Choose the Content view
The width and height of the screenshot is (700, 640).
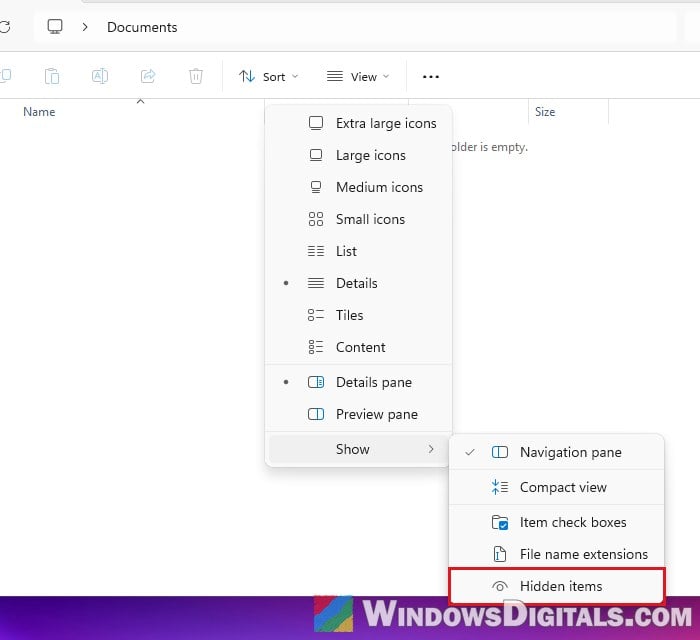click(358, 347)
